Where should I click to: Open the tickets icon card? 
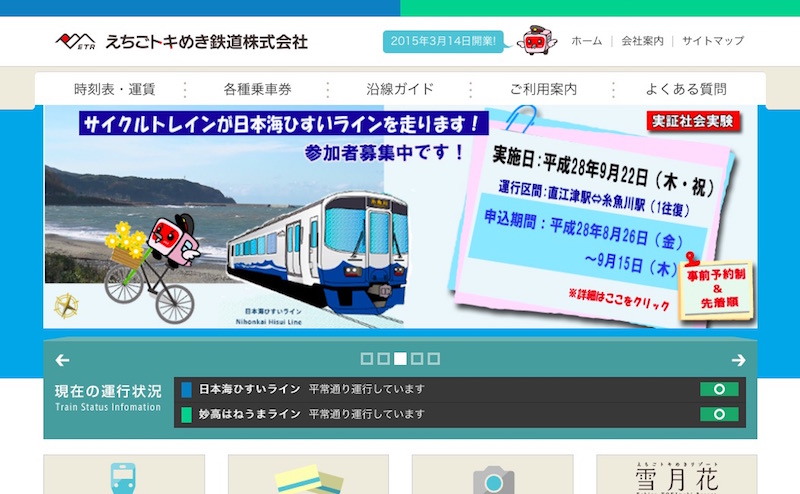(308, 474)
